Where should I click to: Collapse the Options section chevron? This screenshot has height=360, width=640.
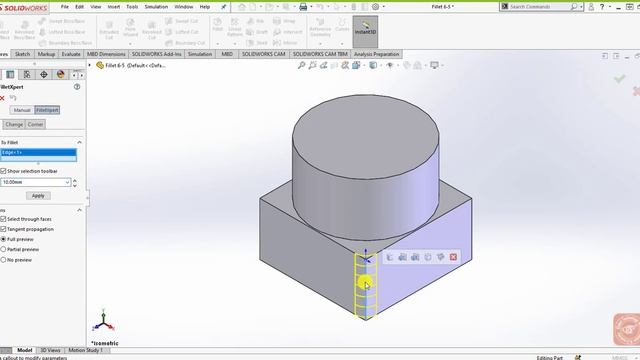pos(79,210)
